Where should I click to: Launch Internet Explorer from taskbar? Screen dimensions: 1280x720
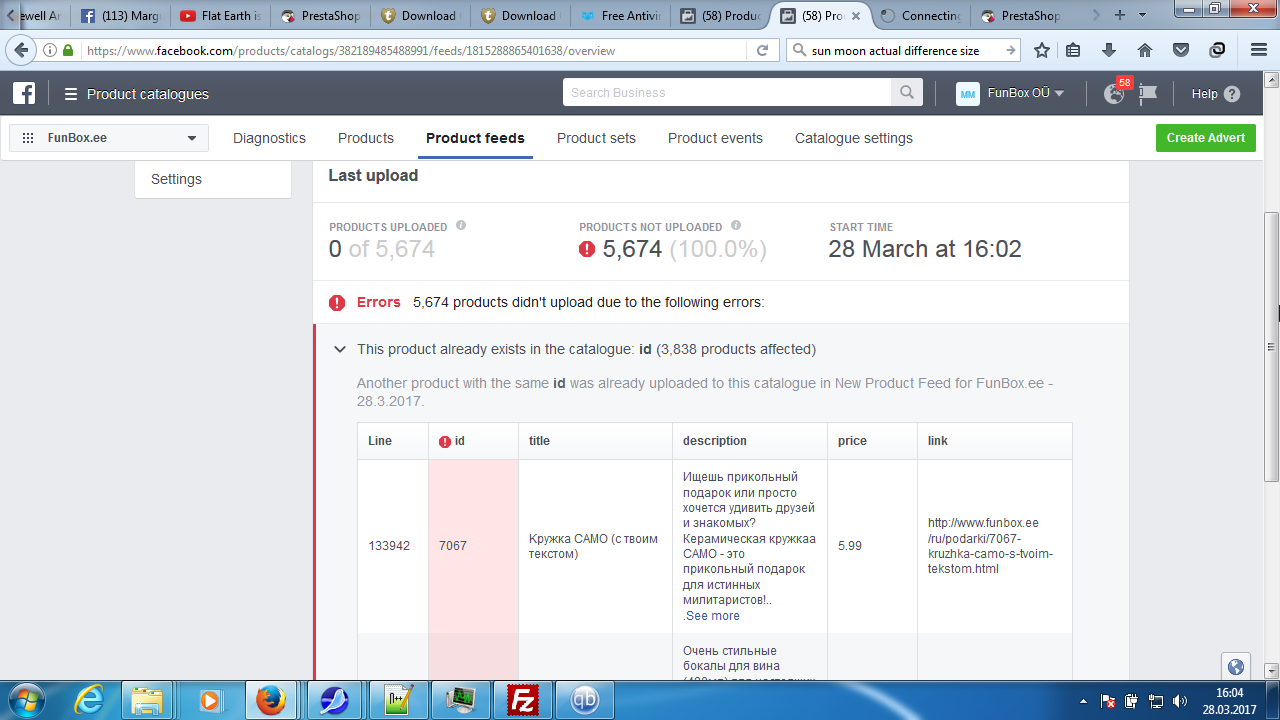pyautogui.click(x=89, y=699)
